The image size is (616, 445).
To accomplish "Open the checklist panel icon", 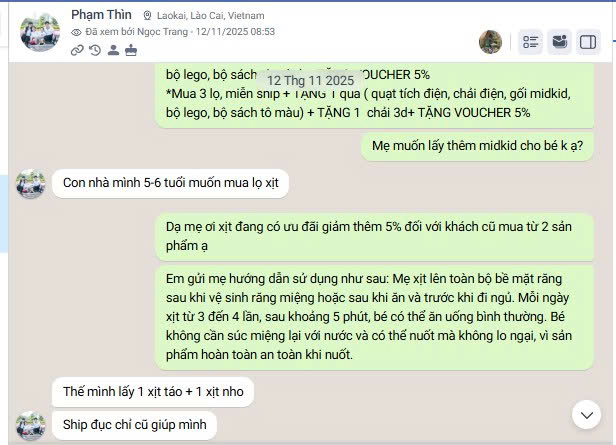I will (530, 42).
